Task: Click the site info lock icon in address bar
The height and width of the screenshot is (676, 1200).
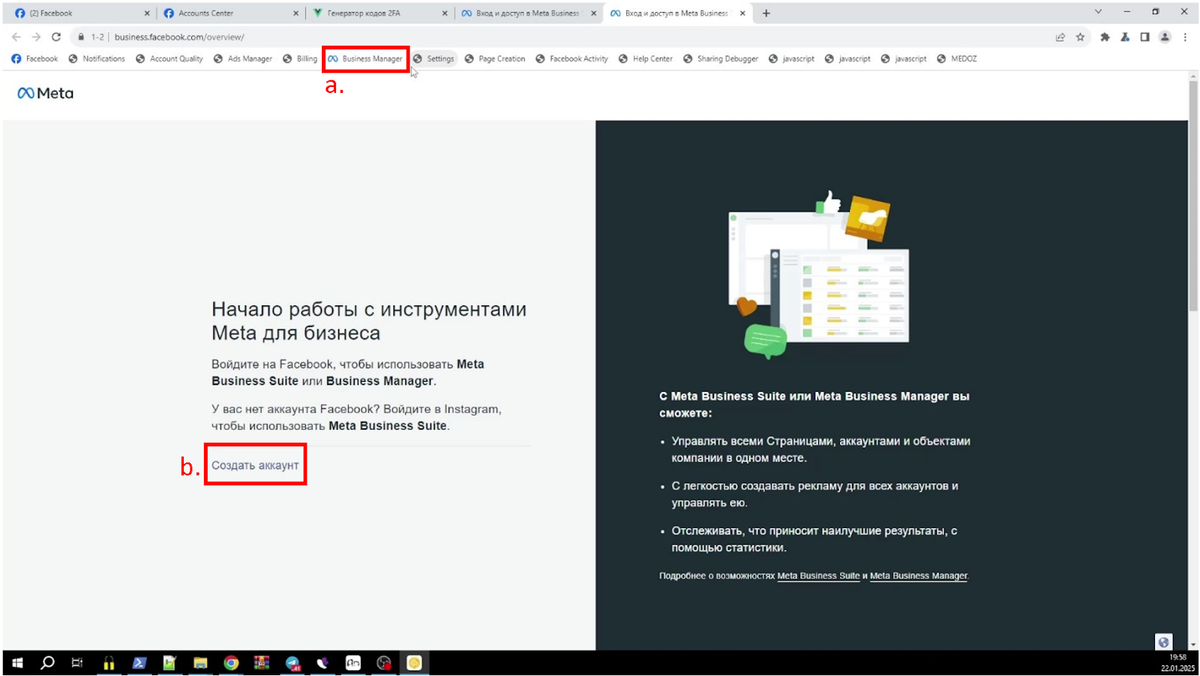Action: (x=81, y=37)
